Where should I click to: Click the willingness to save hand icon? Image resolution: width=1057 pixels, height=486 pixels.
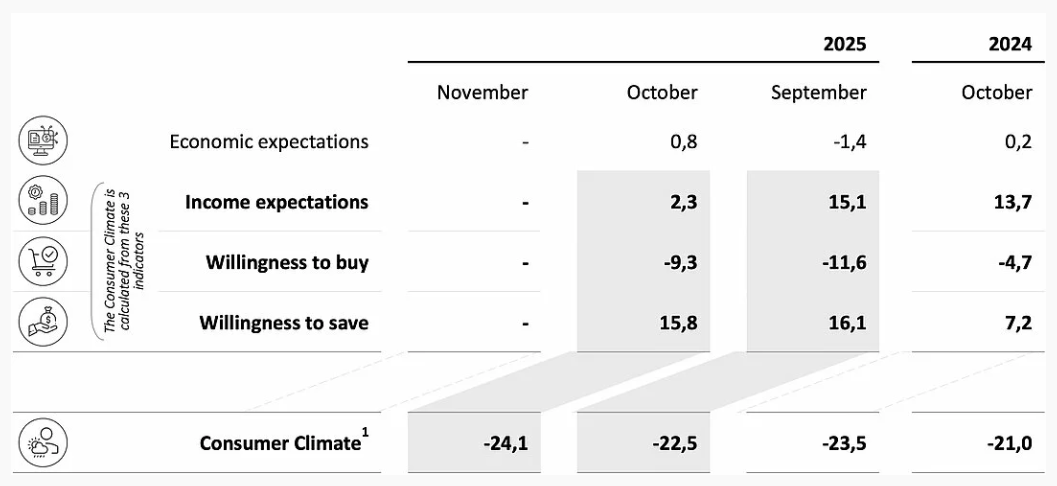tap(43, 322)
